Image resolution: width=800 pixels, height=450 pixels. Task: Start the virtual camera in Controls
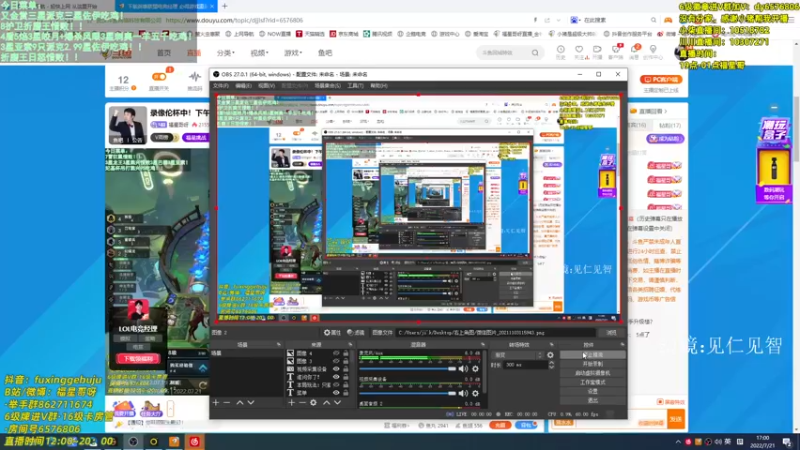[592, 373]
